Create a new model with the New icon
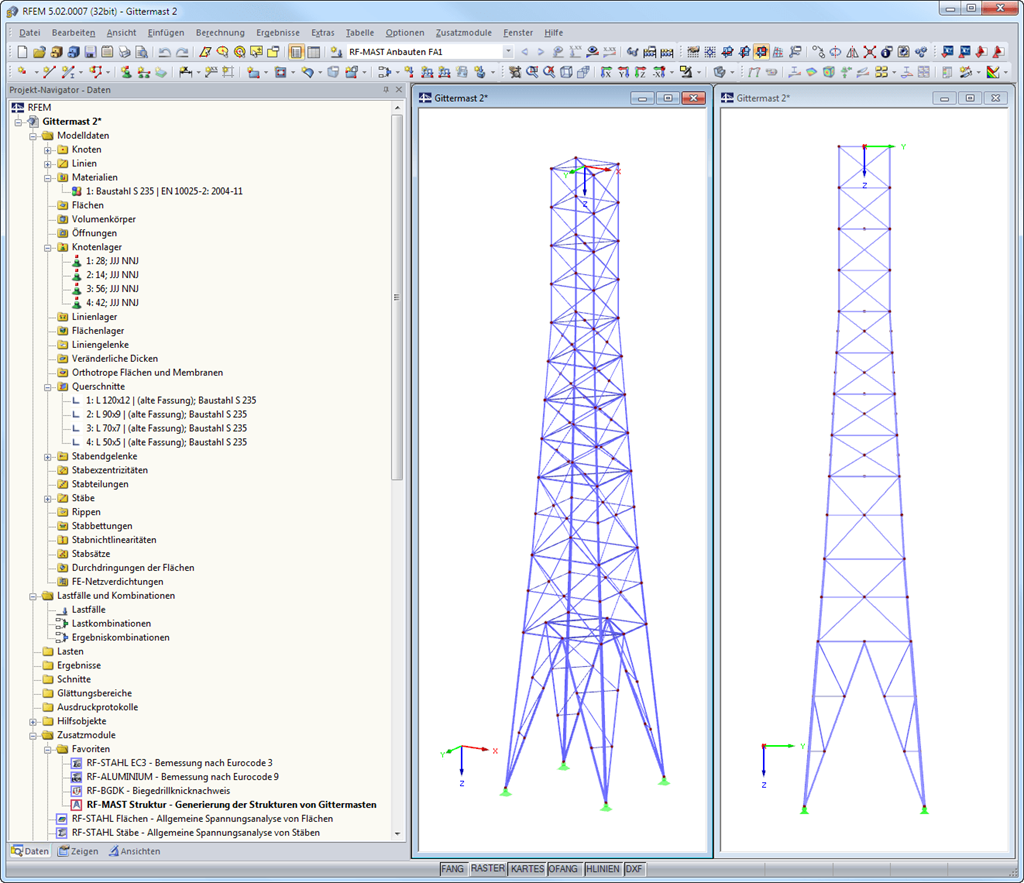1024x883 pixels. [x=23, y=51]
